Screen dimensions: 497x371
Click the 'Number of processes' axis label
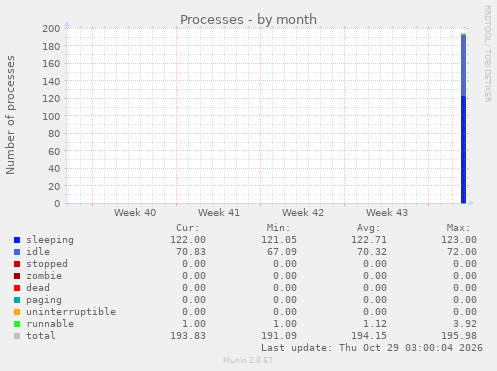pos(10,115)
